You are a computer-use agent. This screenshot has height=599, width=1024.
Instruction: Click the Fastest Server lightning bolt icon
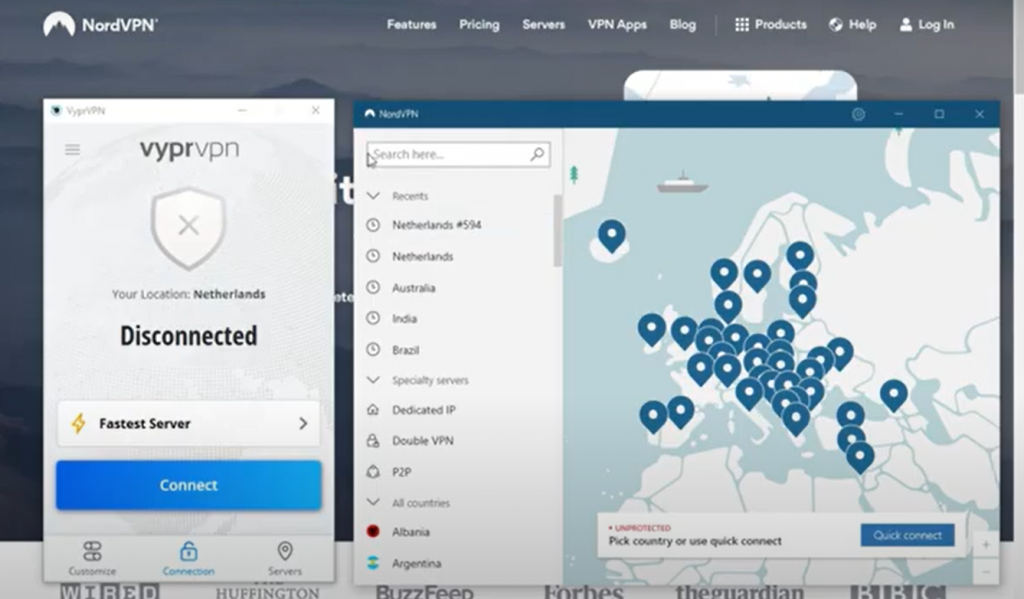coord(78,423)
